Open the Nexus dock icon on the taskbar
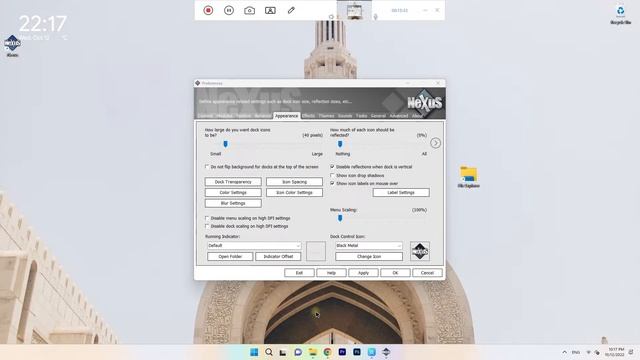 pos(386,352)
